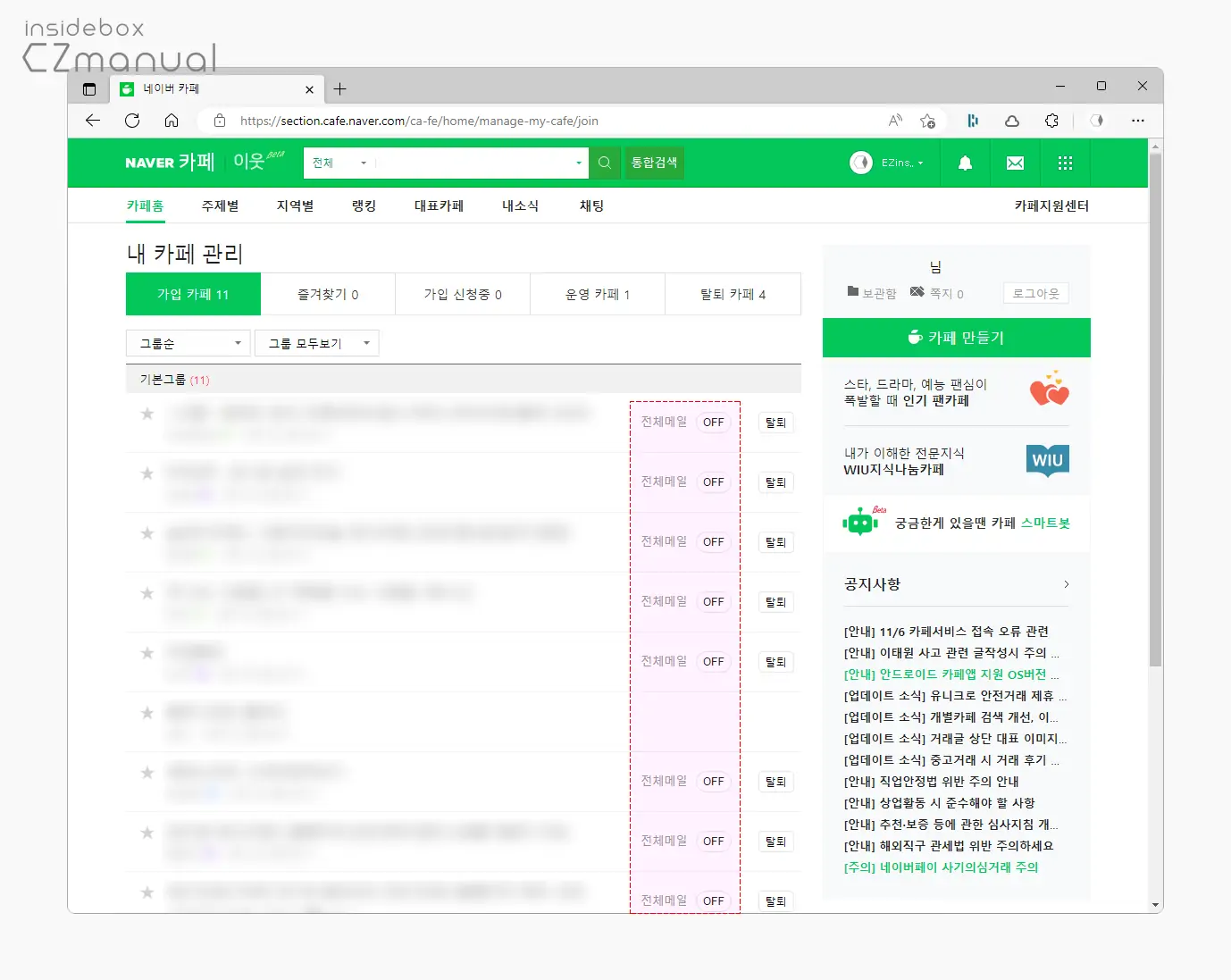Open 쪽지 messages via its icon
This screenshot has height=980, width=1231.
[x=917, y=292]
